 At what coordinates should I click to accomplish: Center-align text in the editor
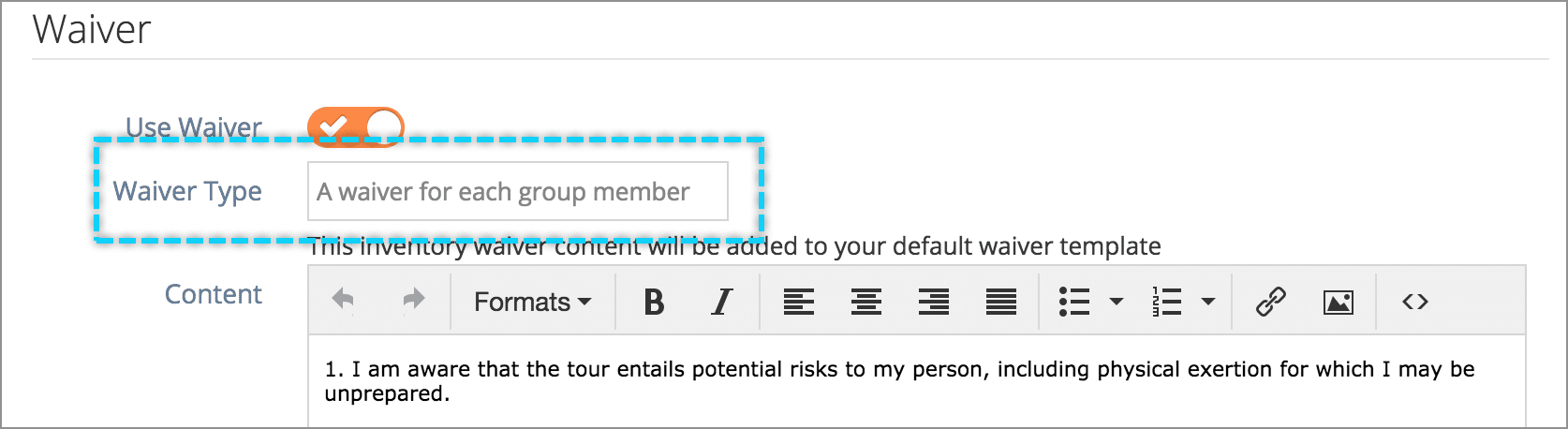point(865,302)
